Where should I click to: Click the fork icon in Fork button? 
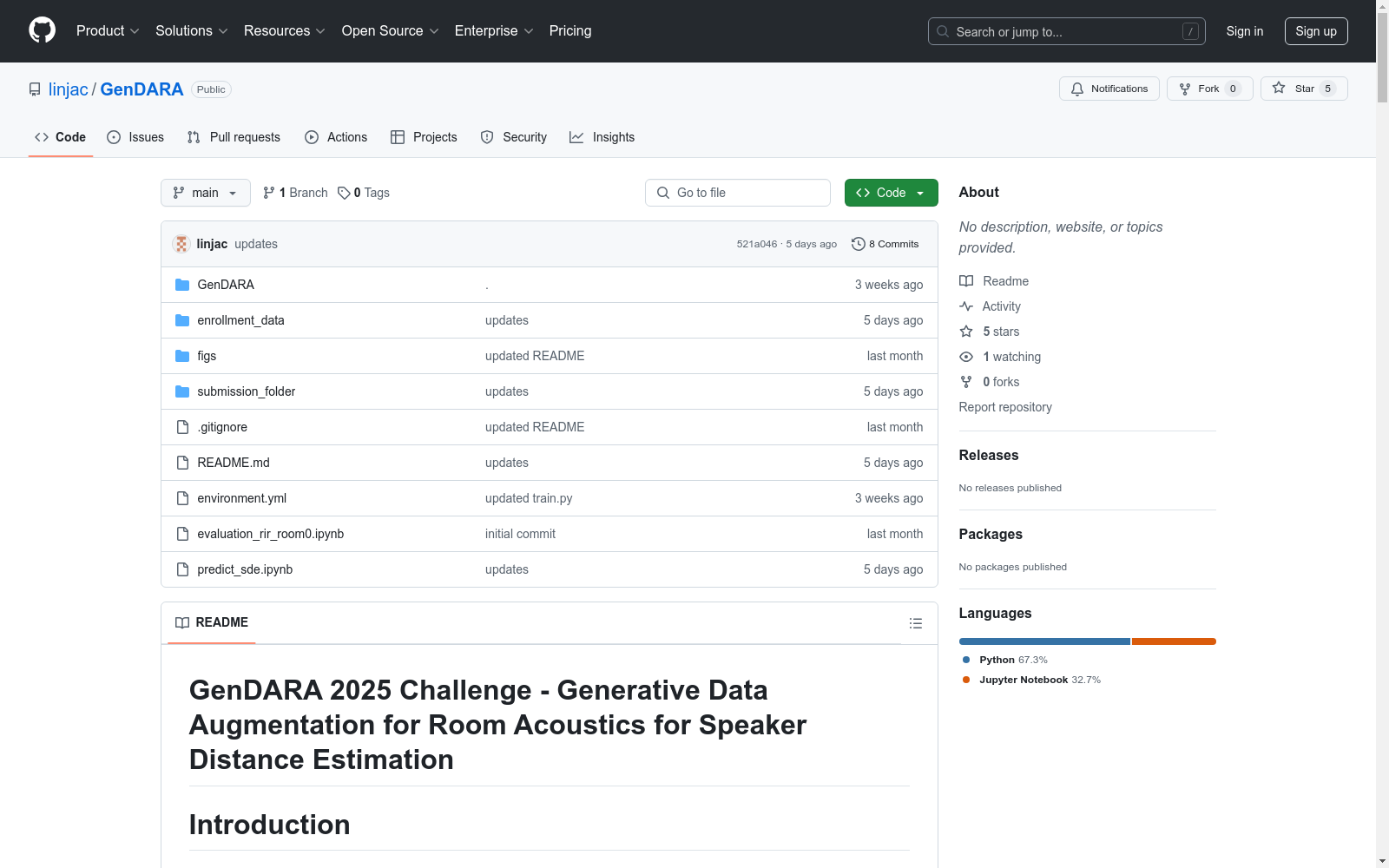[x=1185, y=89]
